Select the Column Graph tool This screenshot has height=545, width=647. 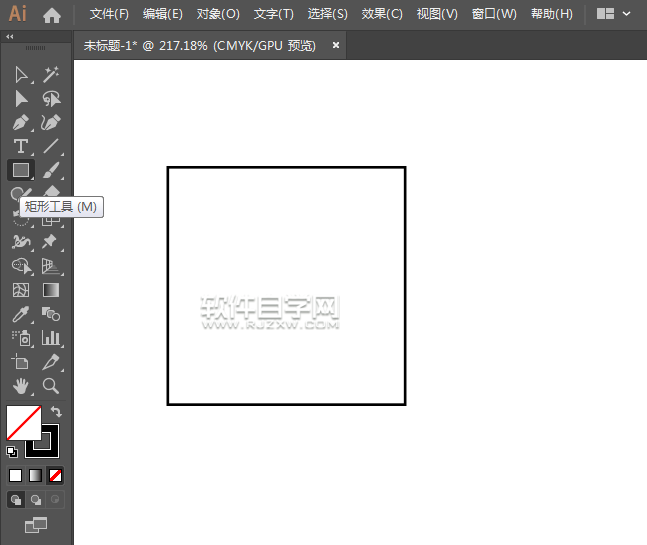pos(51,338)
